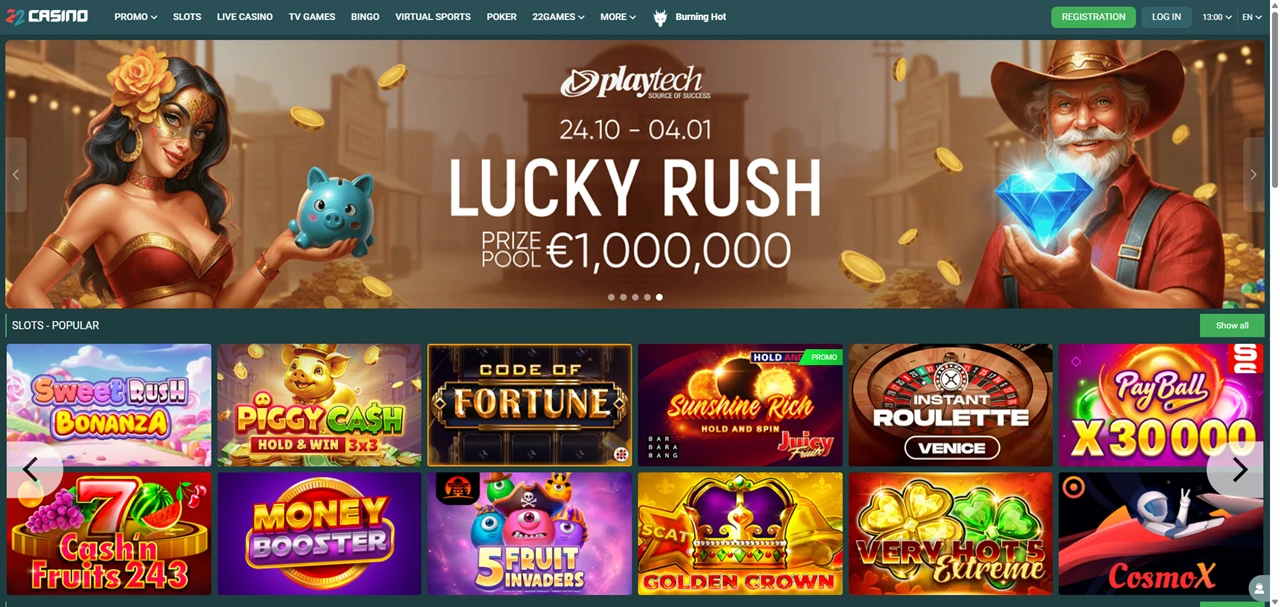The image size is (1280, 607).
Task: Show all popular slots
Action: point(1232,325)
